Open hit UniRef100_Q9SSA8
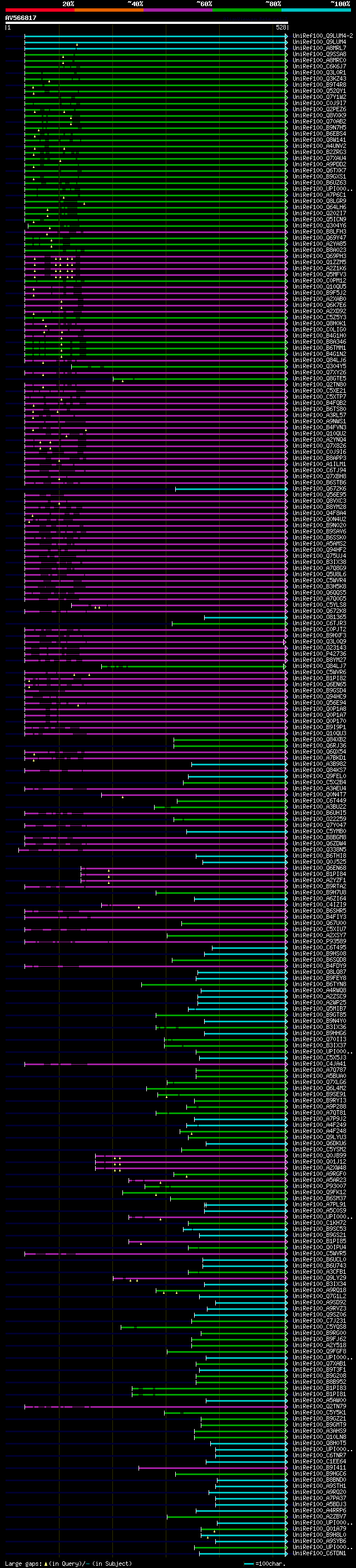 point(319,54)
